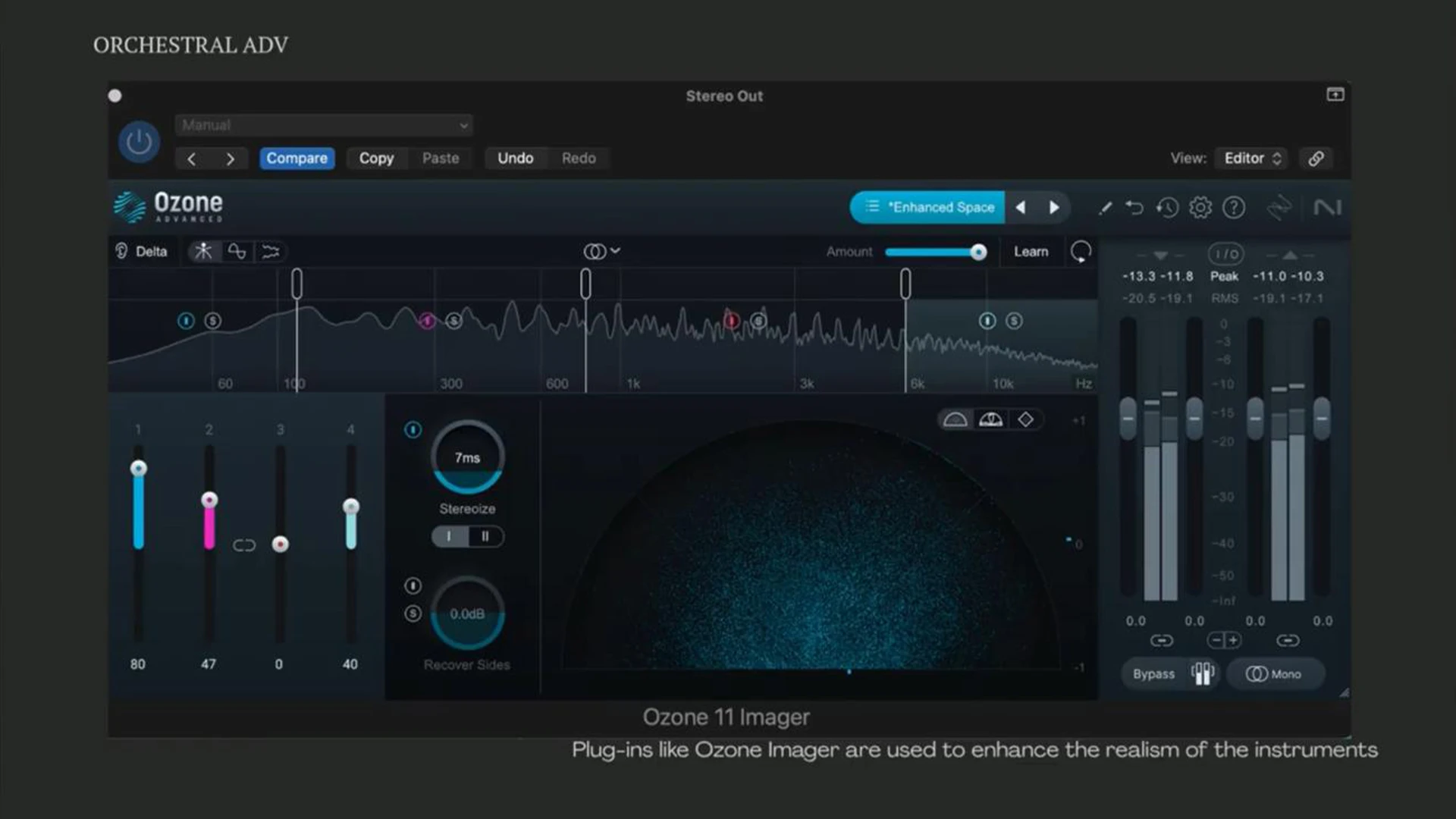This screenshot has width=1456, height=819.
Task: Click the I/O meter button
Action: [x=1225, y=254]
